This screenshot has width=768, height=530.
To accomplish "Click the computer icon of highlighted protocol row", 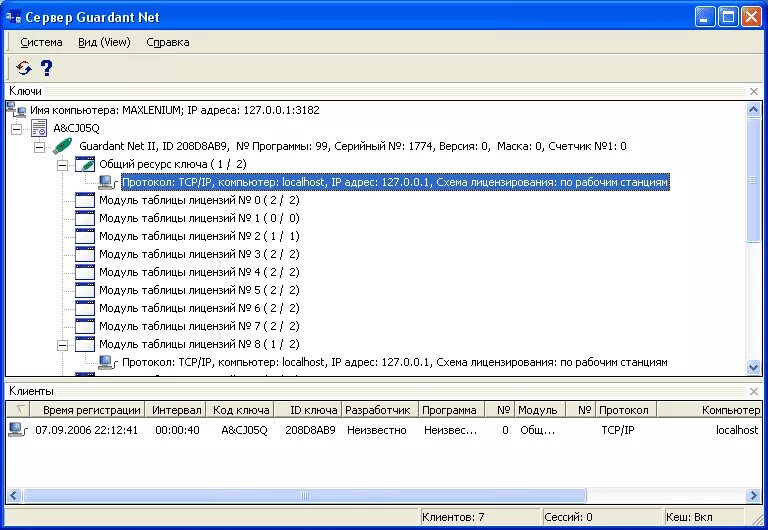I will point(108,182).
